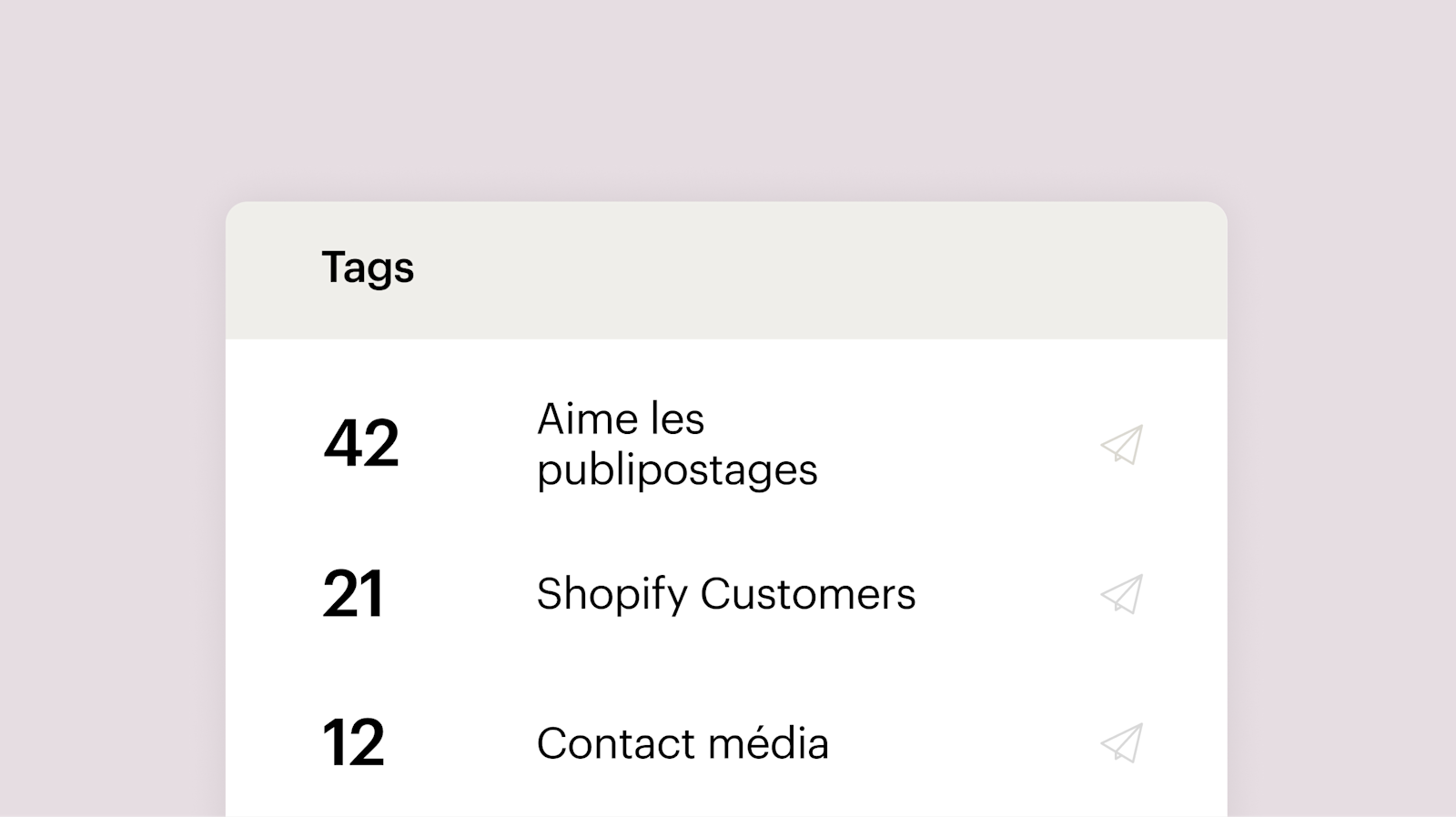Select the 12 contact count
Viewport: 1456px width, 817px height.
click(x=353, y=743)
